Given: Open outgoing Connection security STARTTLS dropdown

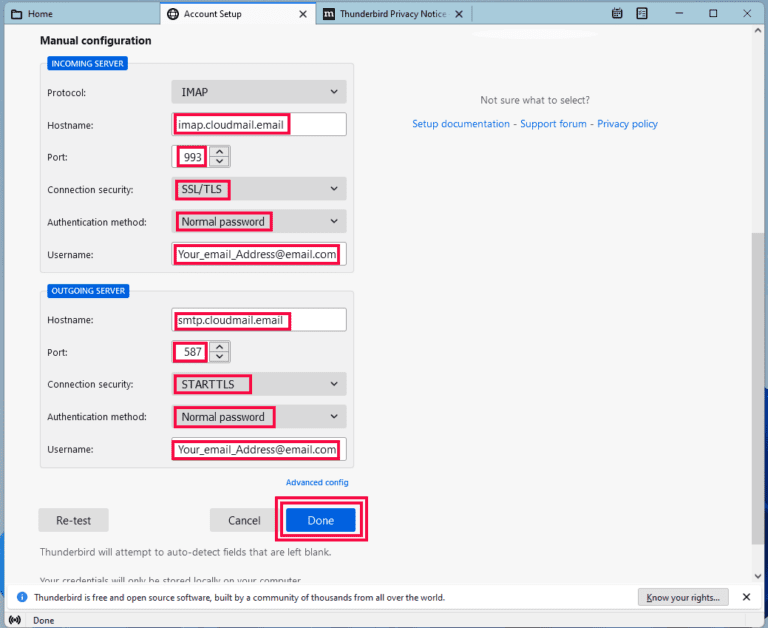Looking at the screenshot, I should (x=259, y=384).
